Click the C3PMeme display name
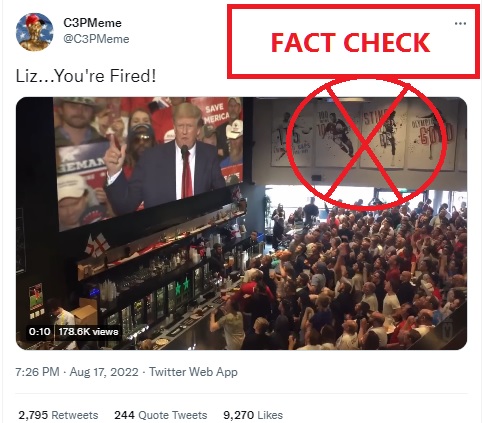Screen dimensions: 483x423 [92, 23]
